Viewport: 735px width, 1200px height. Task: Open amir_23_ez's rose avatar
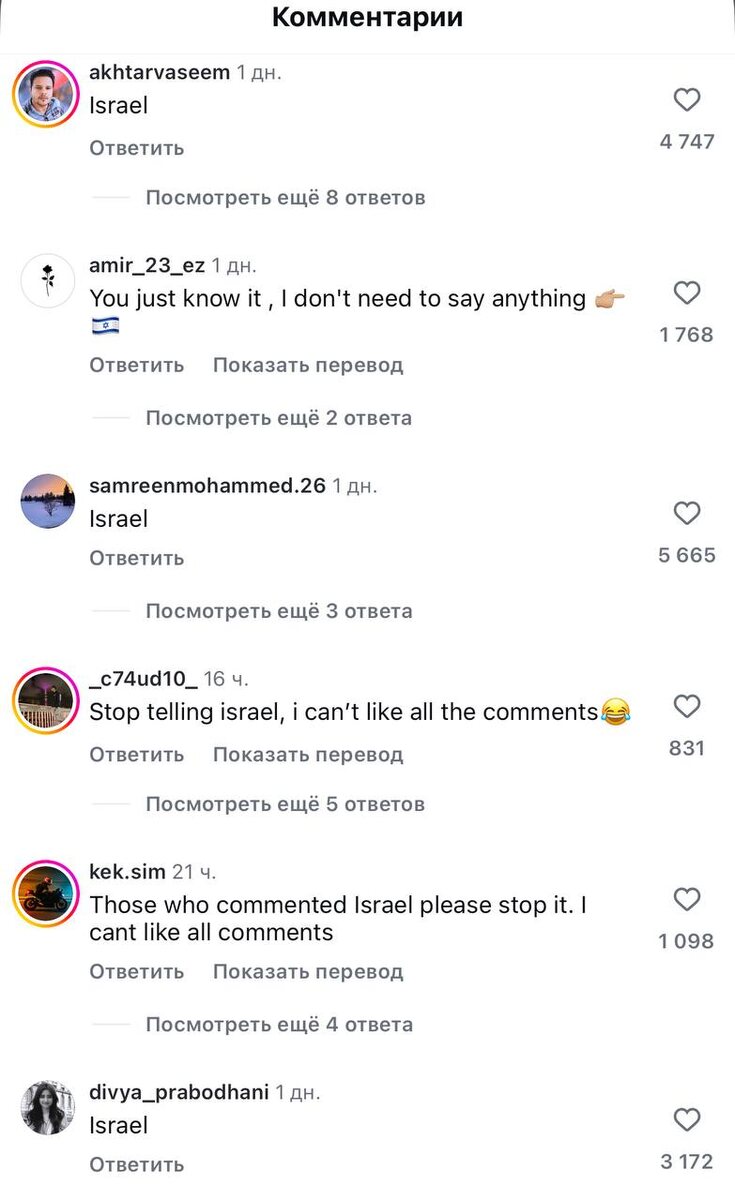pyautogui.click(x=47, y=281)
